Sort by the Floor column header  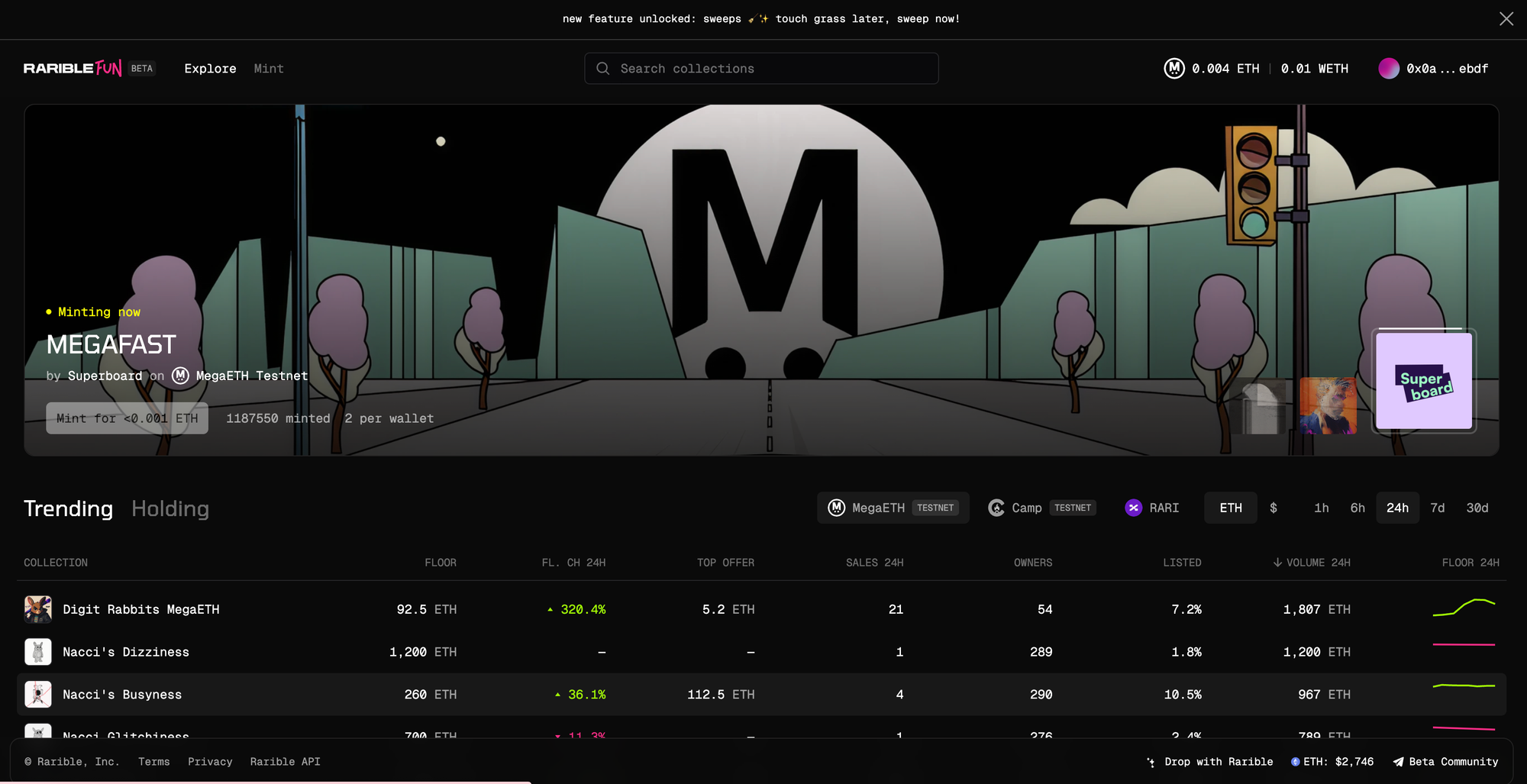[441, 563]
